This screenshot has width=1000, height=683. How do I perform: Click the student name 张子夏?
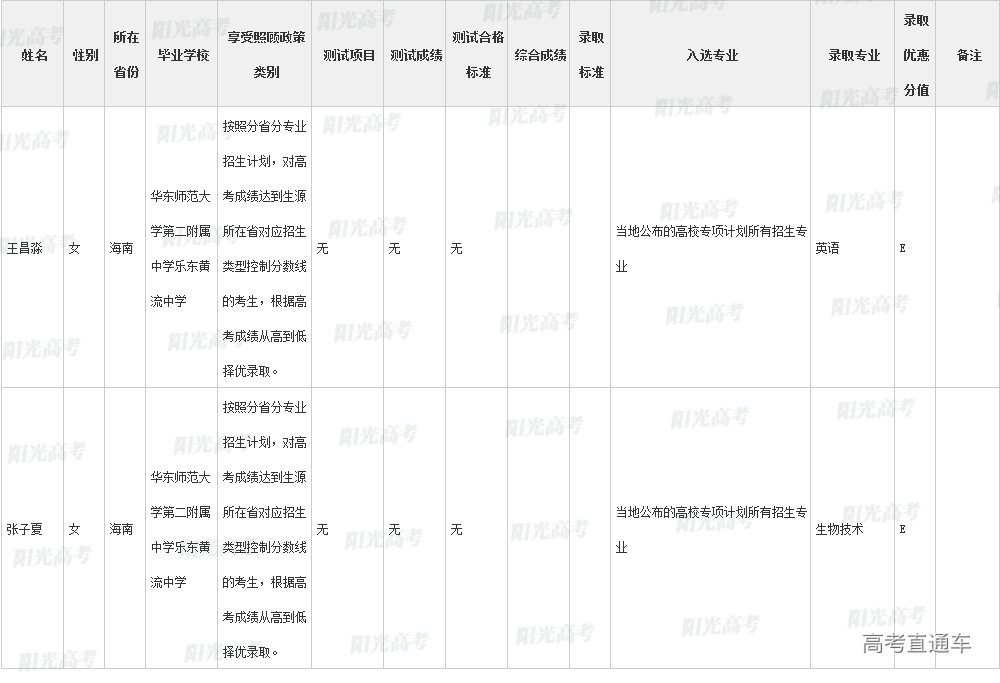(x=25, y=529)
